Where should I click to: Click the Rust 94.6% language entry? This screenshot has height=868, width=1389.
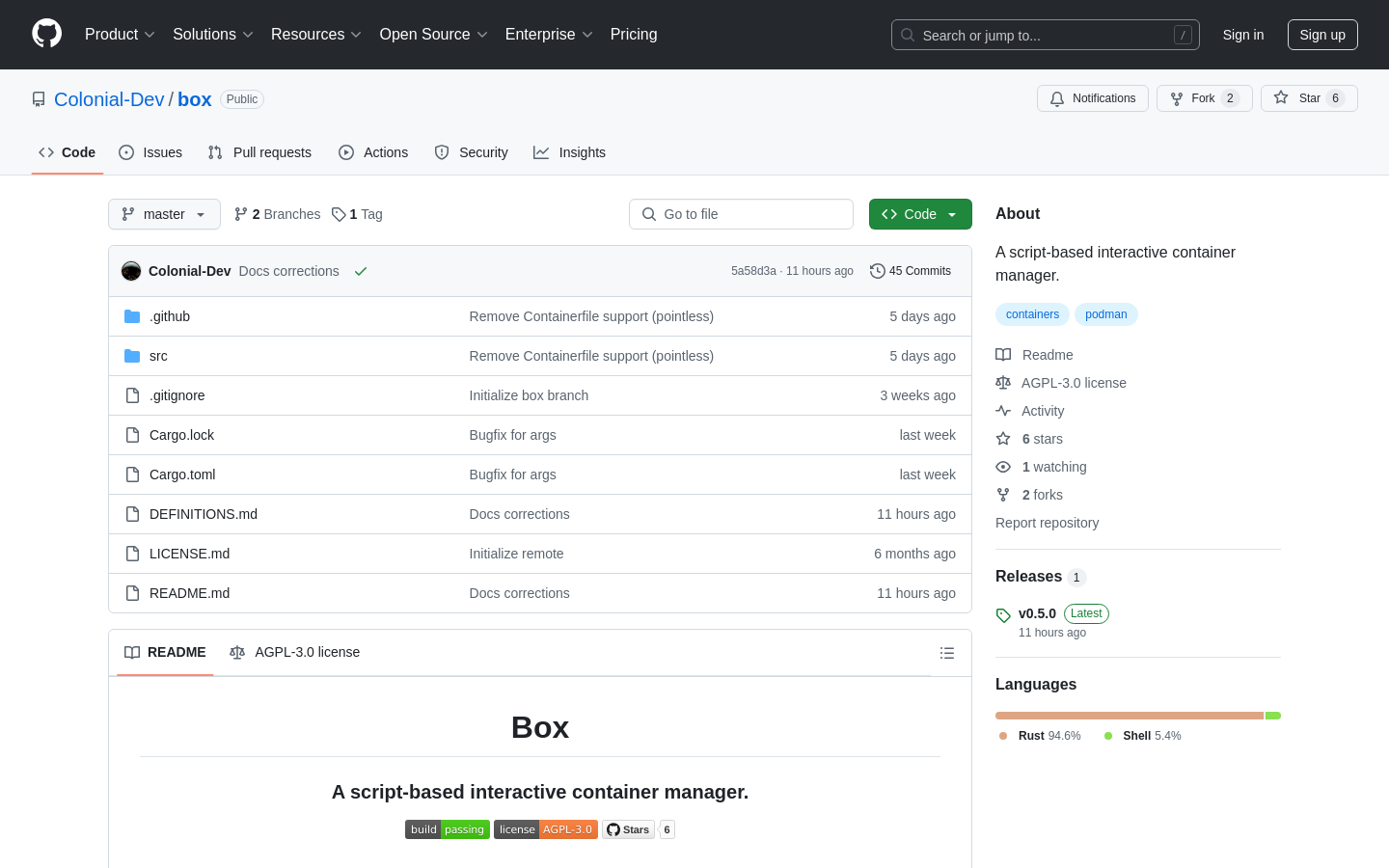1040,736
